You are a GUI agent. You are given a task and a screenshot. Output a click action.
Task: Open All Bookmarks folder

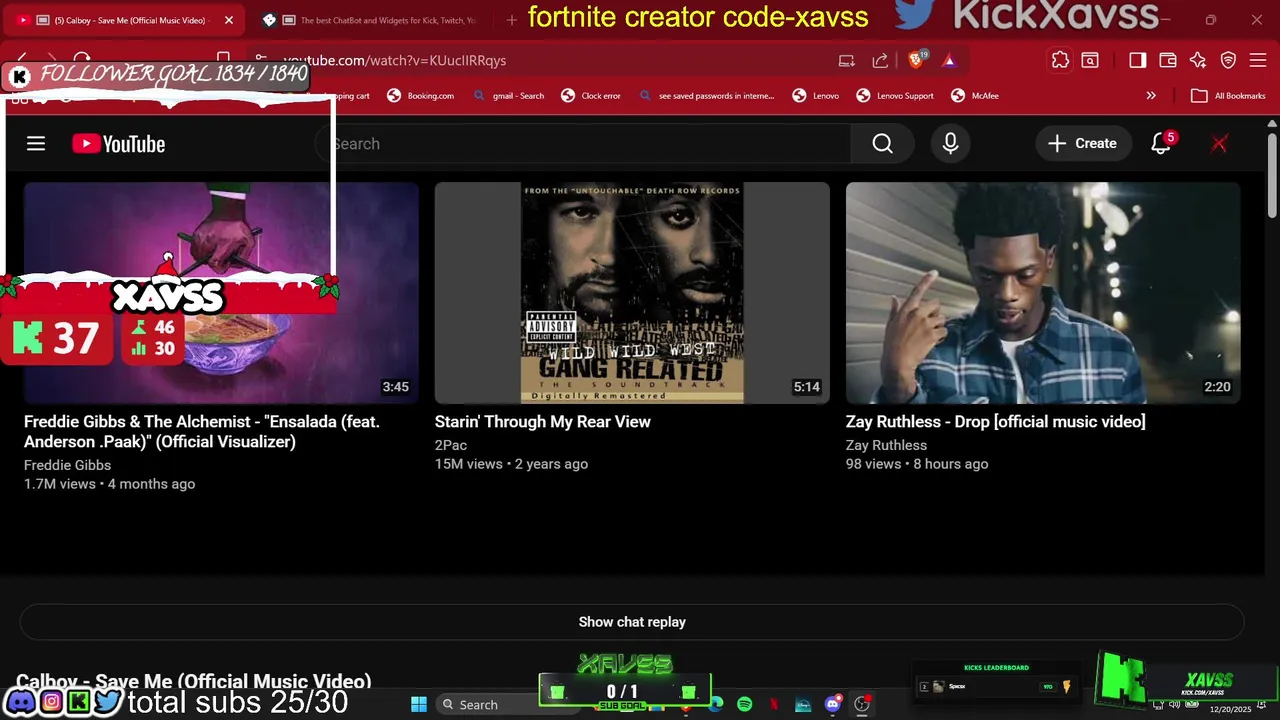pos(1228,96)
